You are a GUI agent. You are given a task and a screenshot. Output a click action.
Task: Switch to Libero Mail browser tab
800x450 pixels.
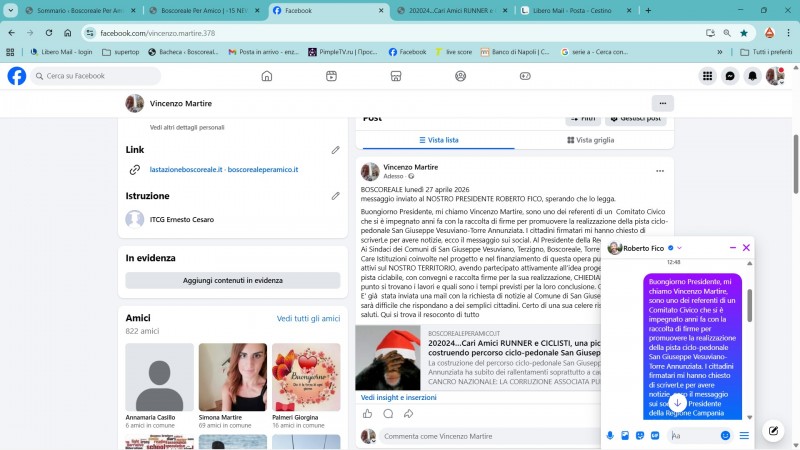(576, 10)
